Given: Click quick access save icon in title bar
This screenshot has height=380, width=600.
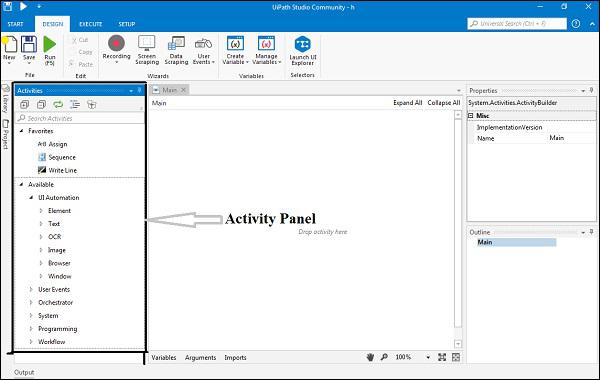Looking at the screenshot, I should (7, 6).
